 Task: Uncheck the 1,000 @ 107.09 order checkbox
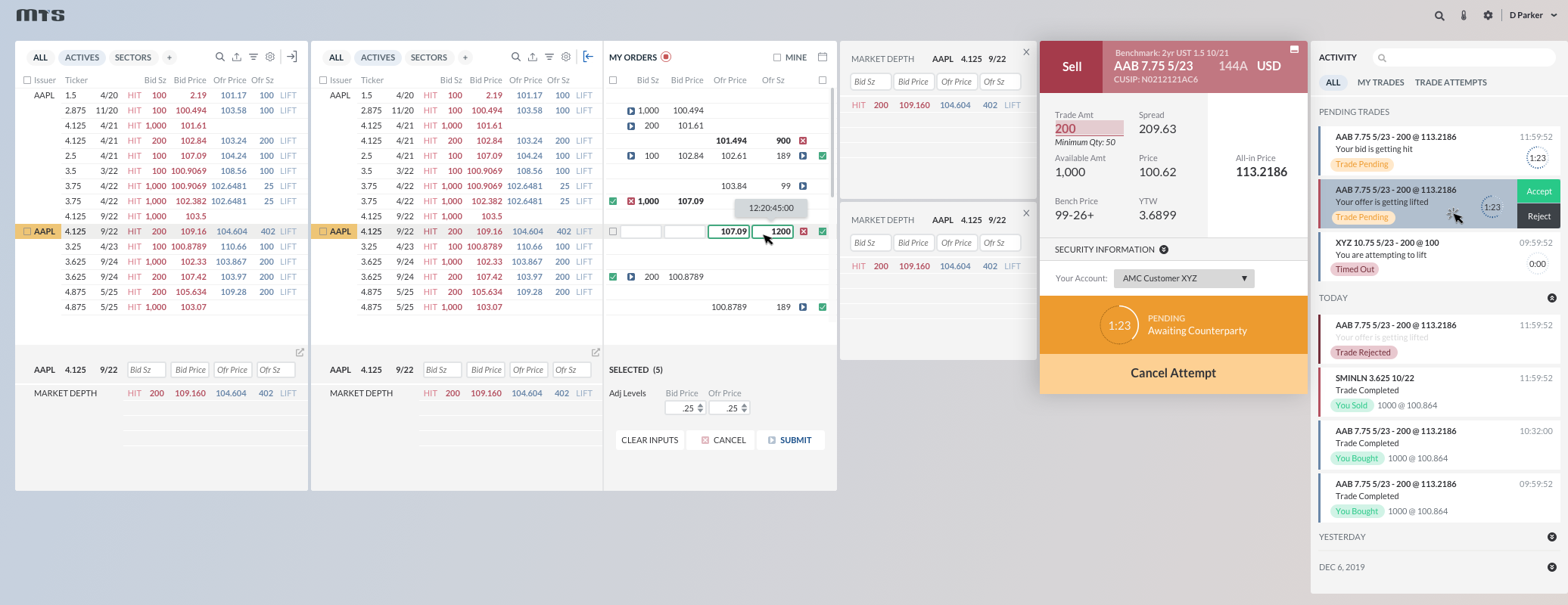613,201
